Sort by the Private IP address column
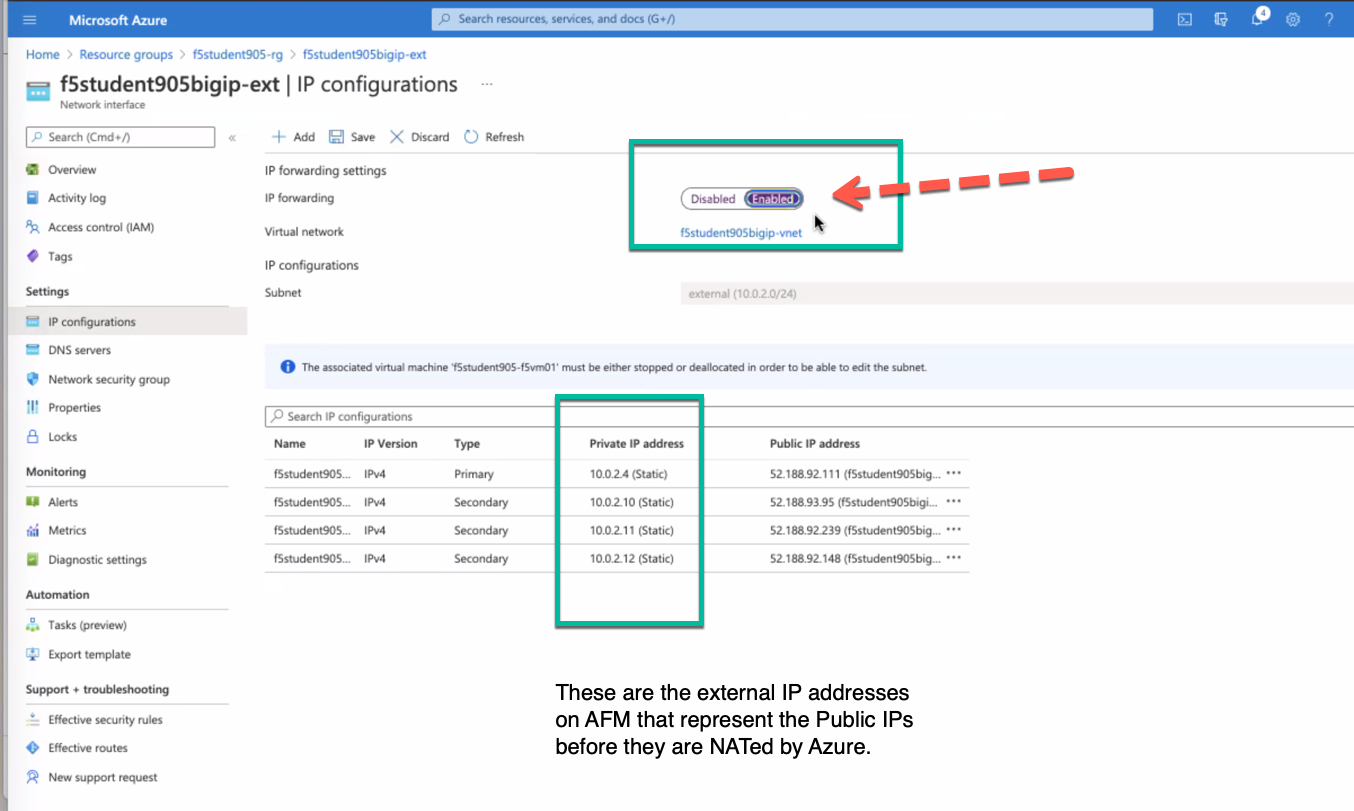 coord(637,444)
